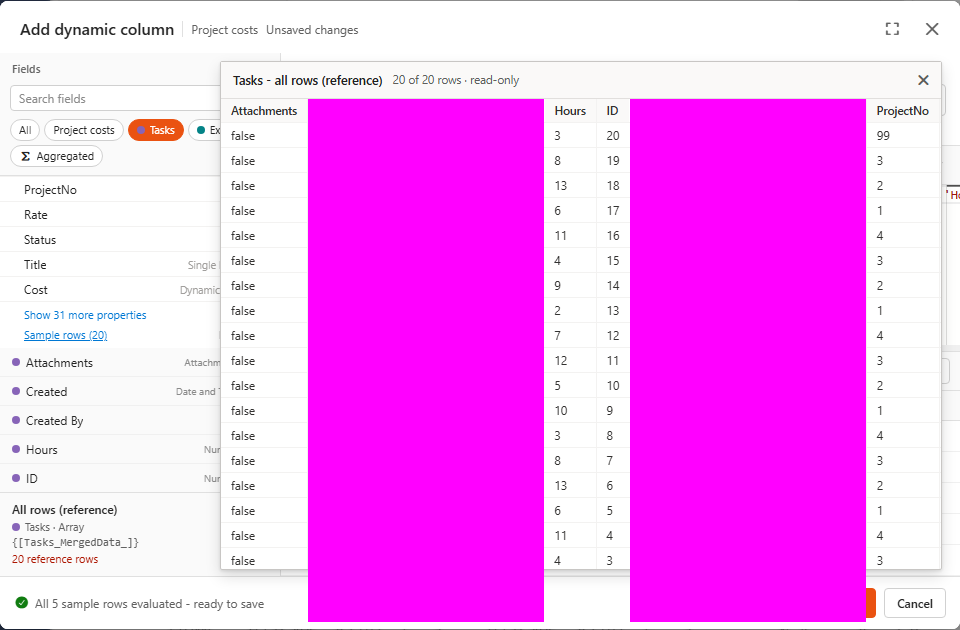
Task: Close the Tasks all rows reference popup
Action: (923, 80)
